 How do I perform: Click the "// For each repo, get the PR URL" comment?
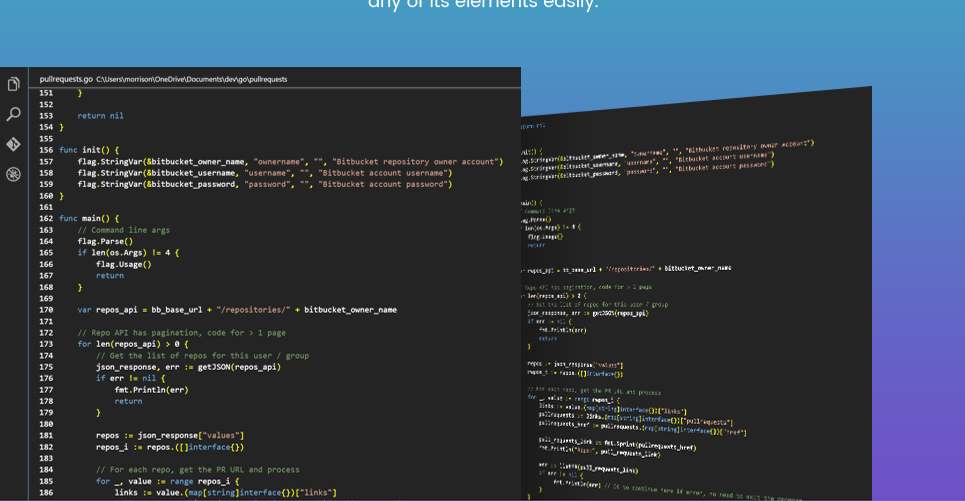[x=198, y=470]
